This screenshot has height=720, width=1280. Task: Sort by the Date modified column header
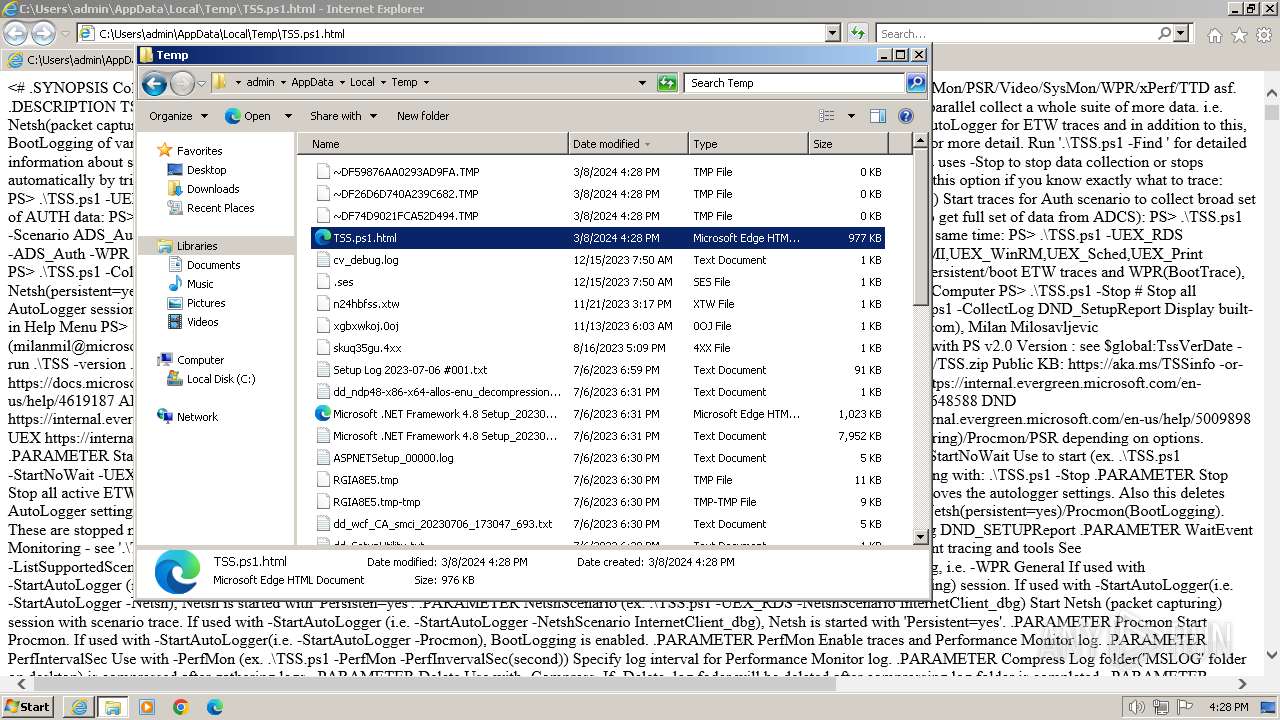(x=627, y=144)
